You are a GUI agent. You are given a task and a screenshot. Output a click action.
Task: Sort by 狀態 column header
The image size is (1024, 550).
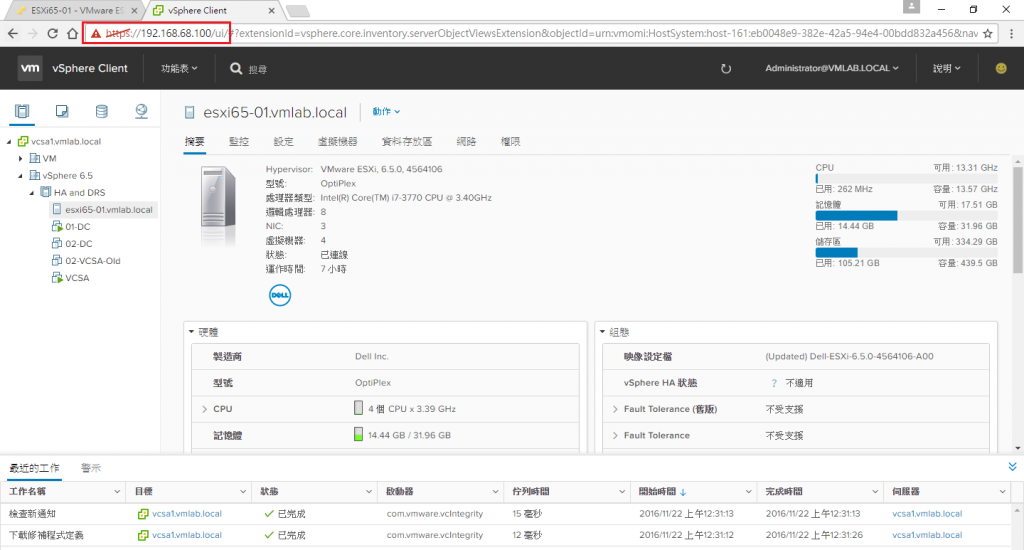coord(269,491)
